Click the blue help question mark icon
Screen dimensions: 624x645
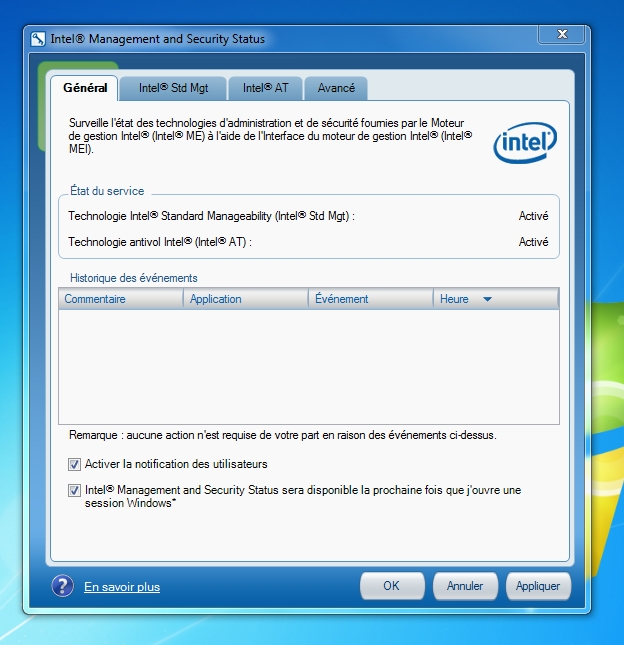pos(63,586)
